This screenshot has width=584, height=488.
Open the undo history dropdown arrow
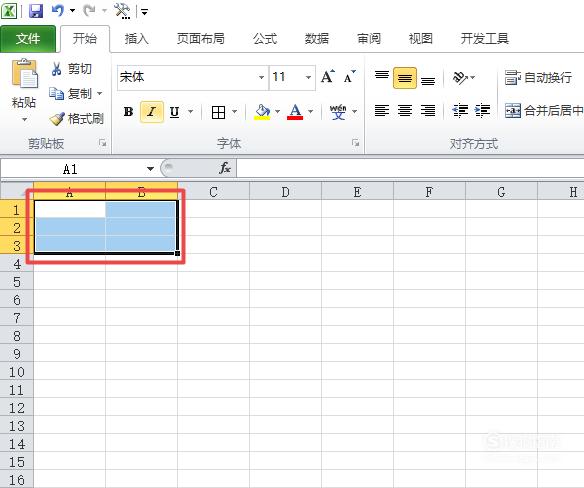tap(72, 11)
